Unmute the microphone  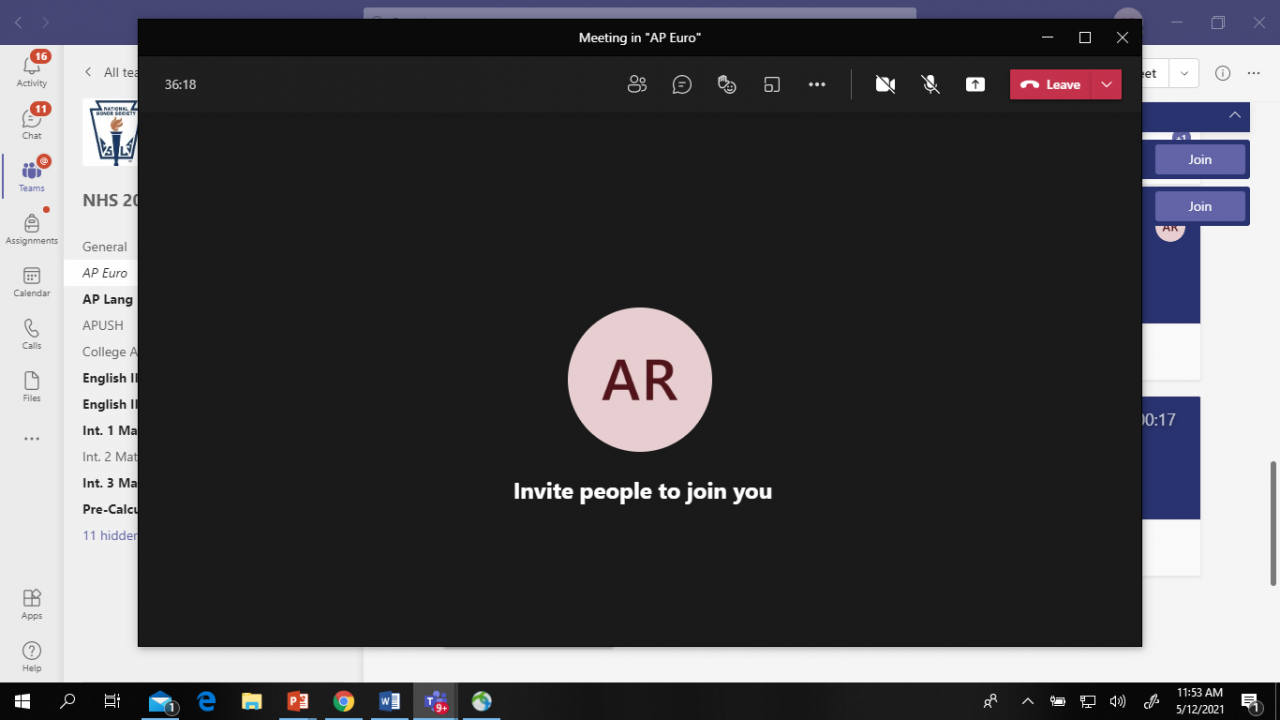[x=931, y=85]
